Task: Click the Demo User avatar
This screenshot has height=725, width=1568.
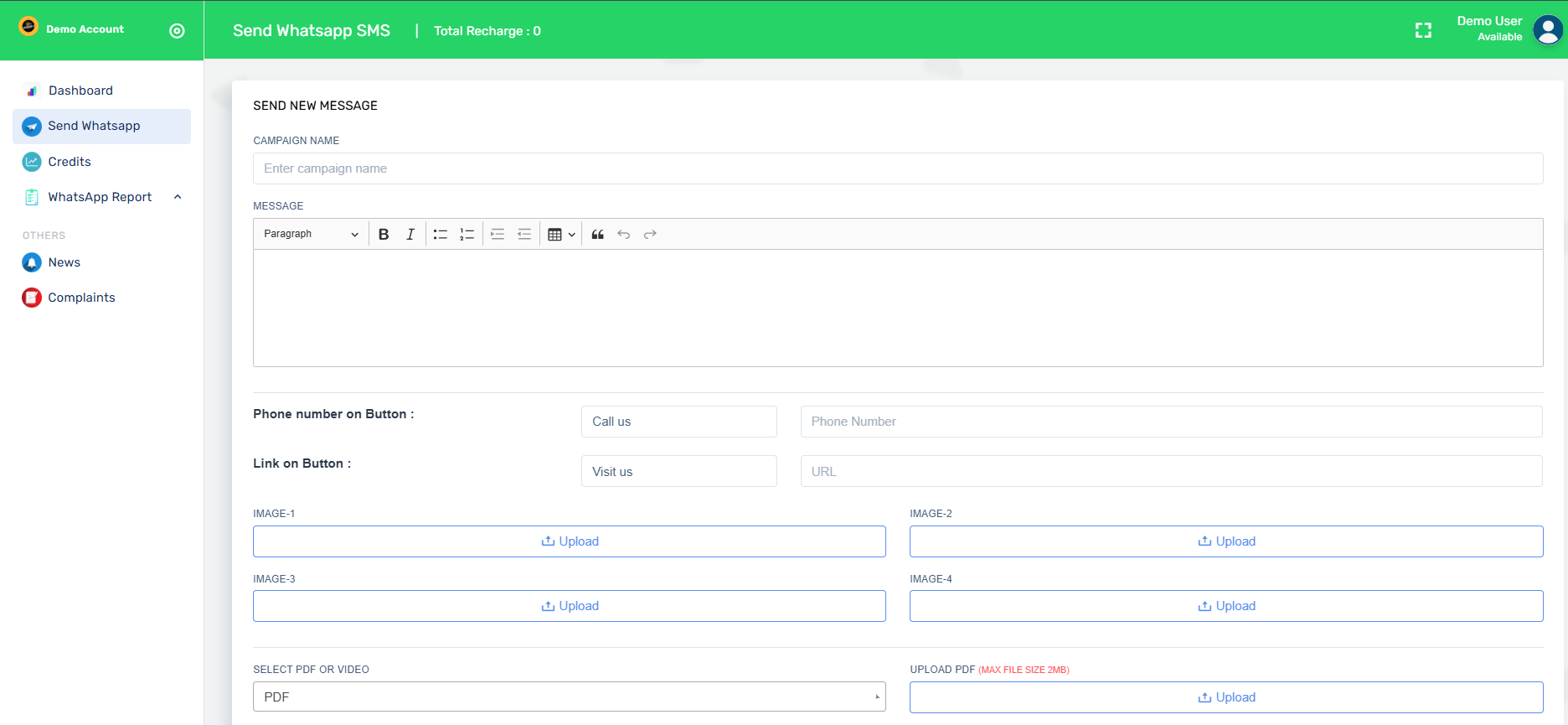Action: coord(1547,30)
